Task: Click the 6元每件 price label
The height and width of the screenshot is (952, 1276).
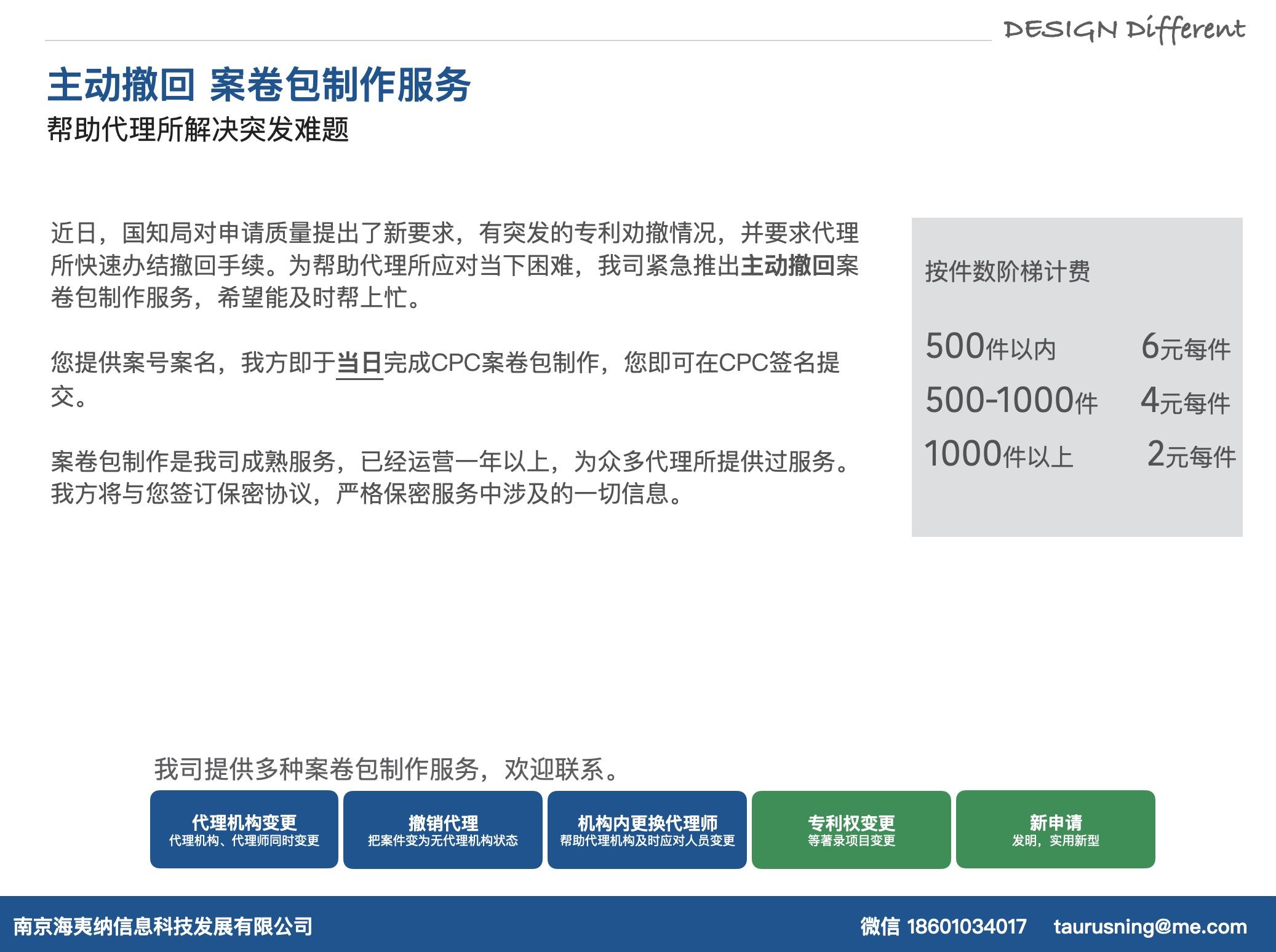Action: coord(1185,347)
